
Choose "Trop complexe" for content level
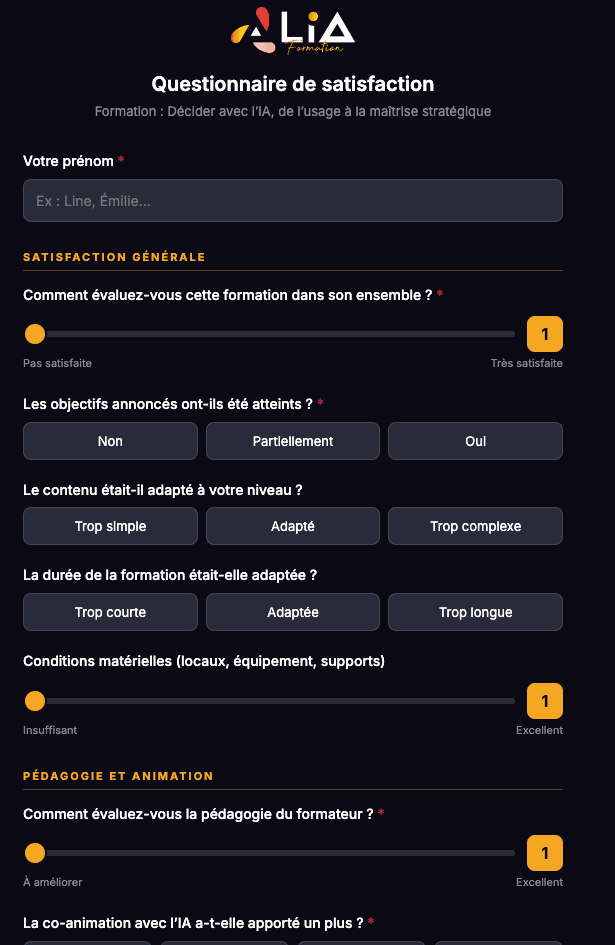(475, 525)
